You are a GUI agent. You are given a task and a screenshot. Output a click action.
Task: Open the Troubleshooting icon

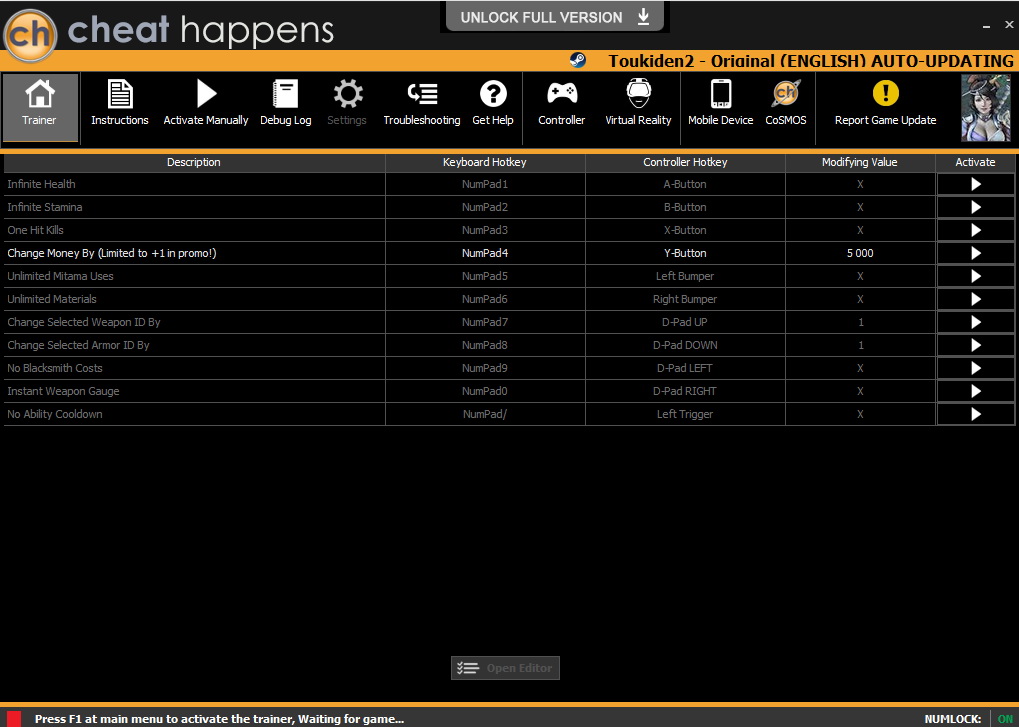pos(422,94)
